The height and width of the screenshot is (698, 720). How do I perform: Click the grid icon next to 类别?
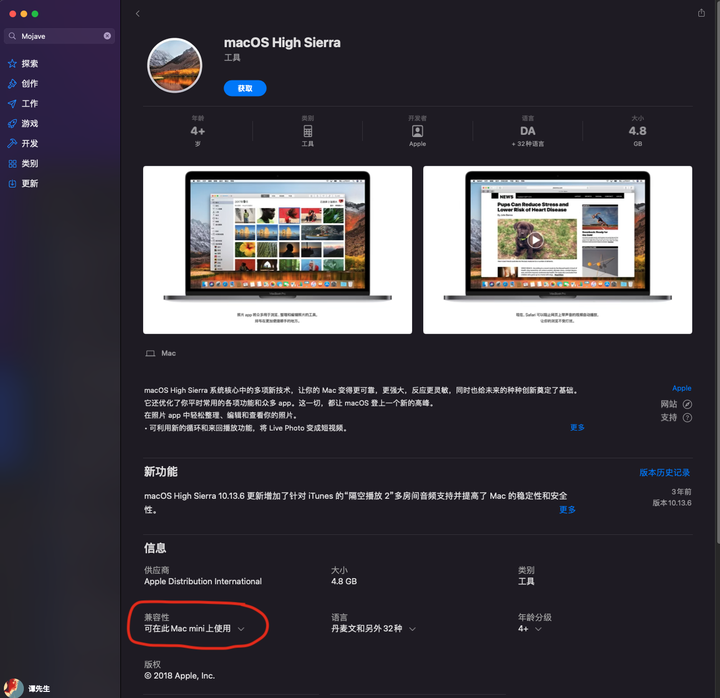pyautogui.click(x=12, y=163)
